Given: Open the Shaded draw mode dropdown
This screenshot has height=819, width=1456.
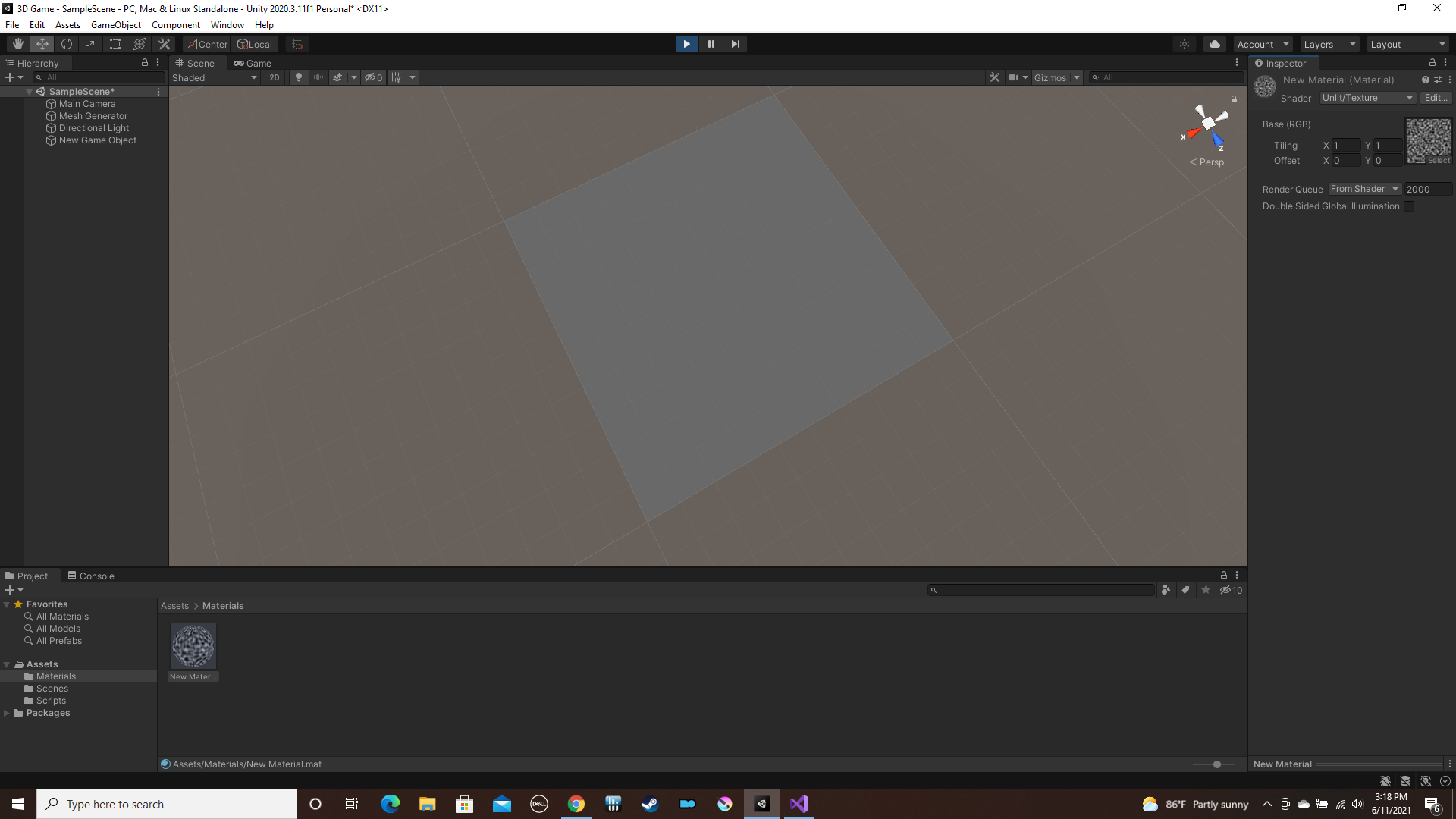Looking at the screenshot, I should [215, 77].
